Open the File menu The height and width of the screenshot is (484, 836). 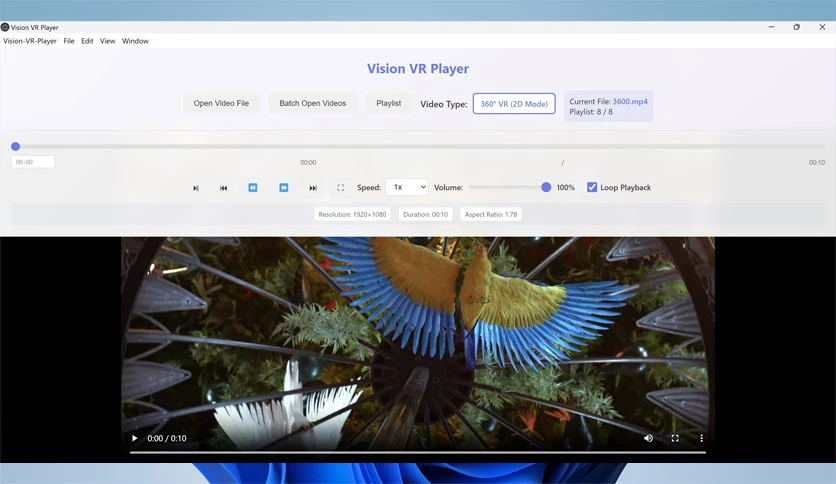[69, 41]
